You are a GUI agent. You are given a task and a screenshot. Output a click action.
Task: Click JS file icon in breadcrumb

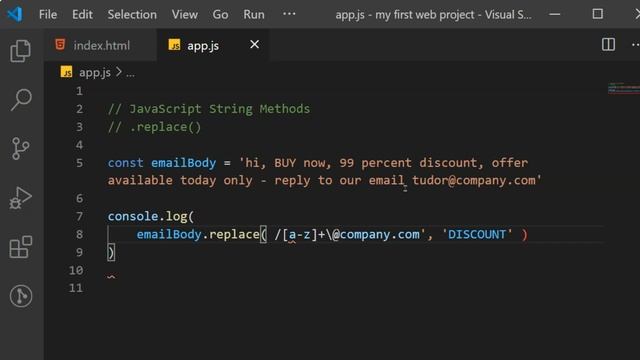67,72
